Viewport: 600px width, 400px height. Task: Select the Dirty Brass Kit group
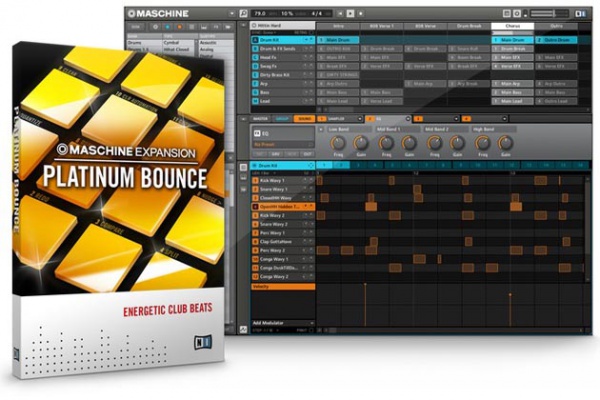pos(283,75)
